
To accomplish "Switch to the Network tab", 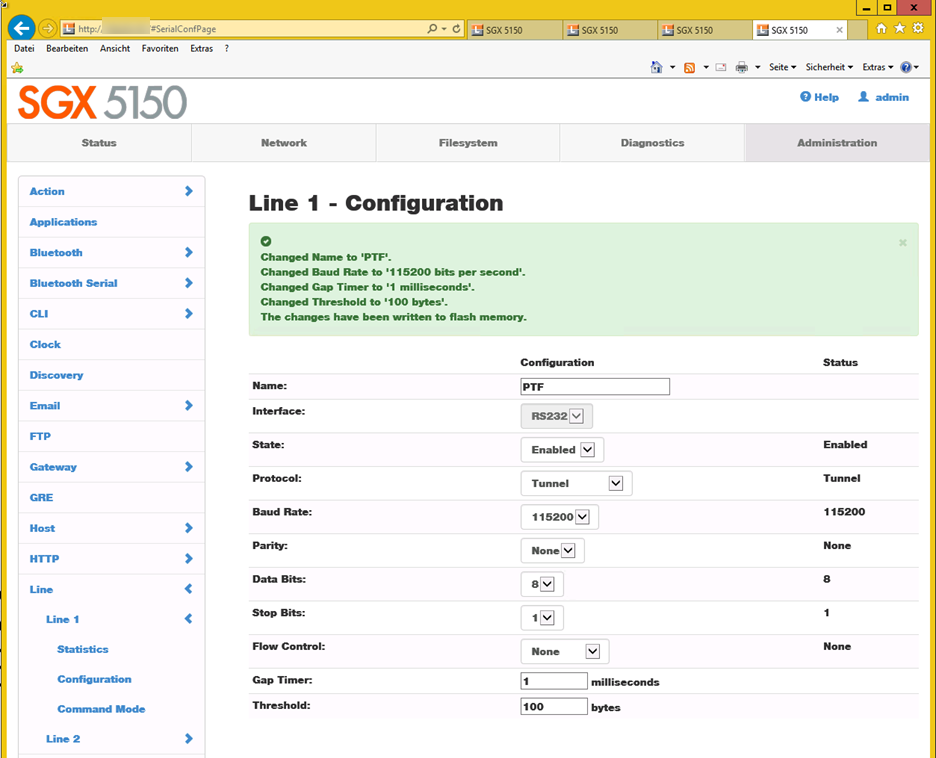I will [284, 143].
